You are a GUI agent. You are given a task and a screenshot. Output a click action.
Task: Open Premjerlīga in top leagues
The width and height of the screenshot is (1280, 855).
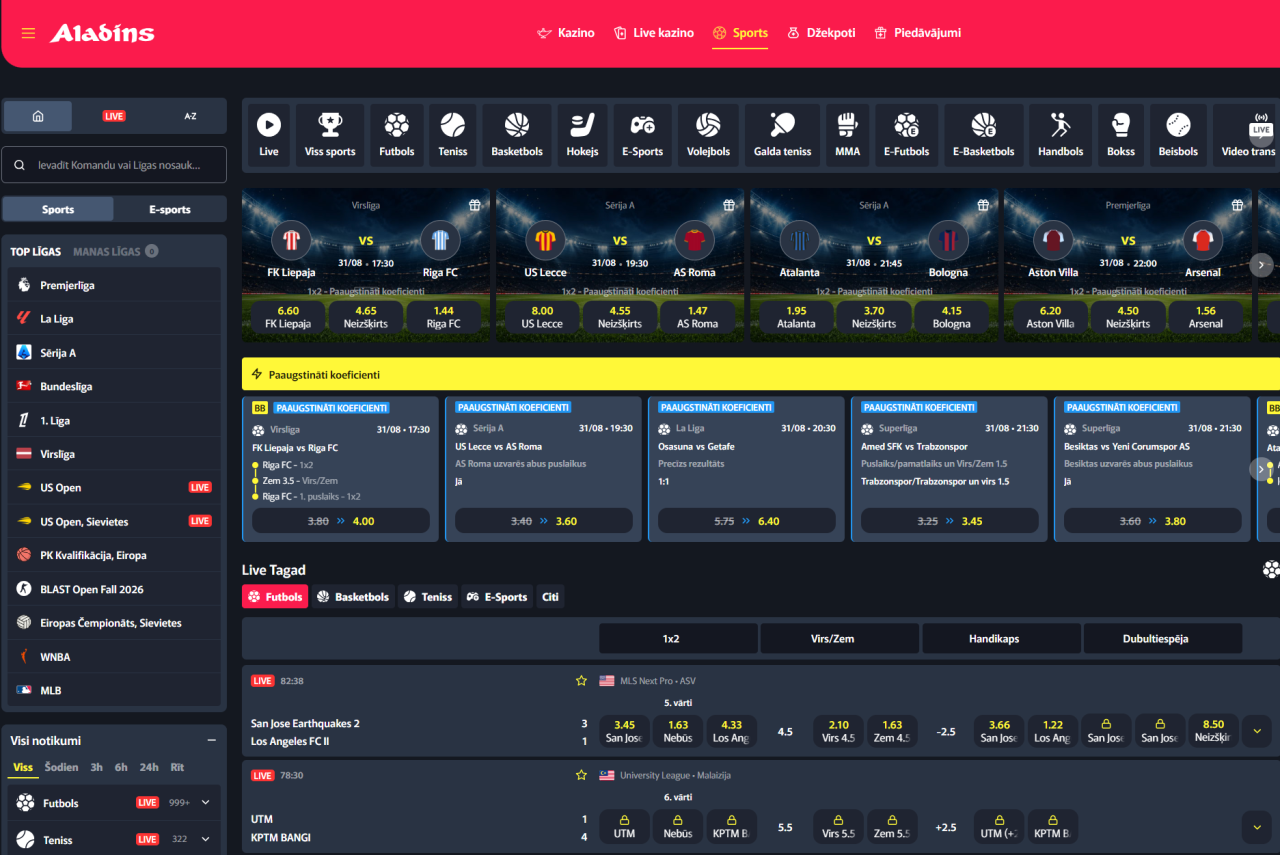tap(113, 285)
